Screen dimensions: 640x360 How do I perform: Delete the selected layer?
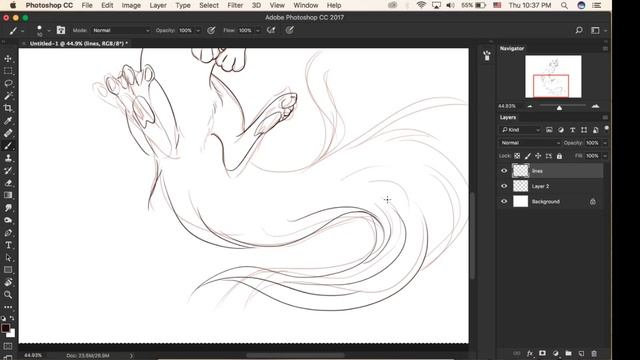pos(594,353)
